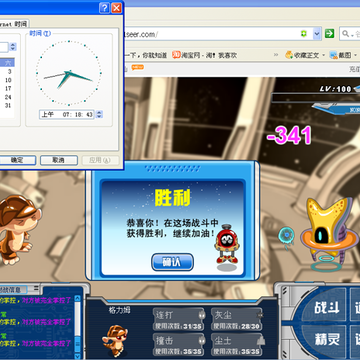Close the date-time dialog
The image size is (360, 360).
coord(116,8)
